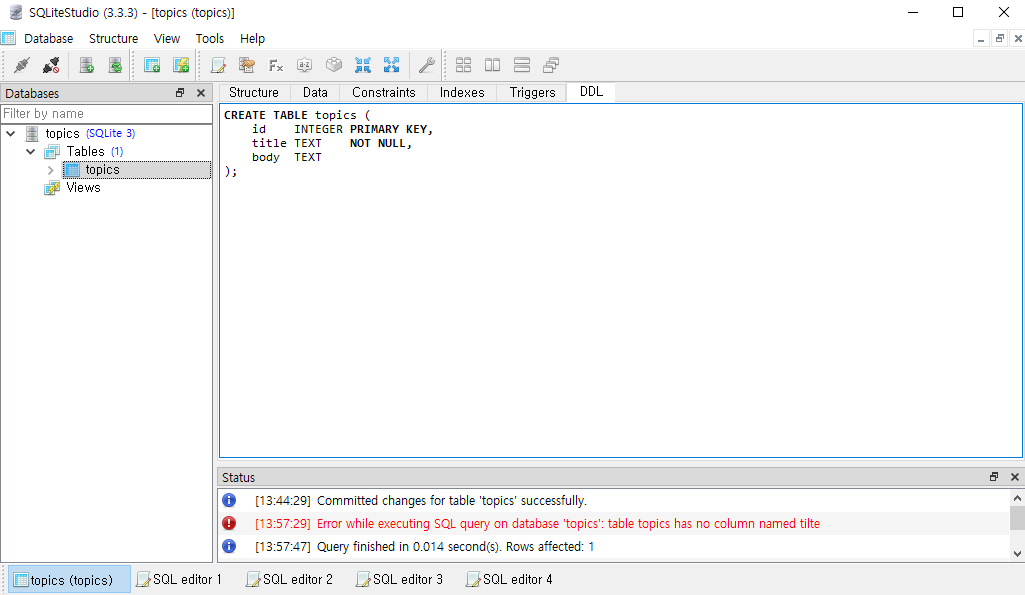Tile windows vertically icon
The height and width of the screenshot is (595, 1025).
[x=493, y=65]
